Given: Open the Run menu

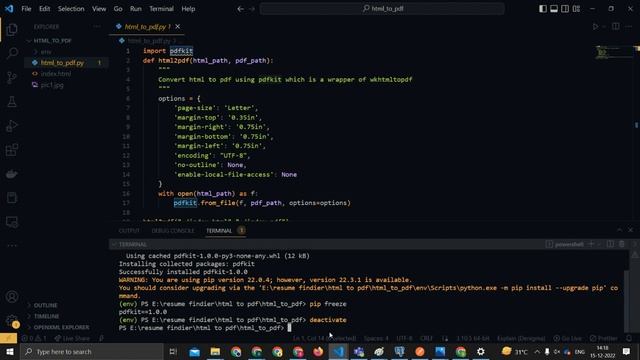Looking at the screenshot, I should click(x=136, y=9).
